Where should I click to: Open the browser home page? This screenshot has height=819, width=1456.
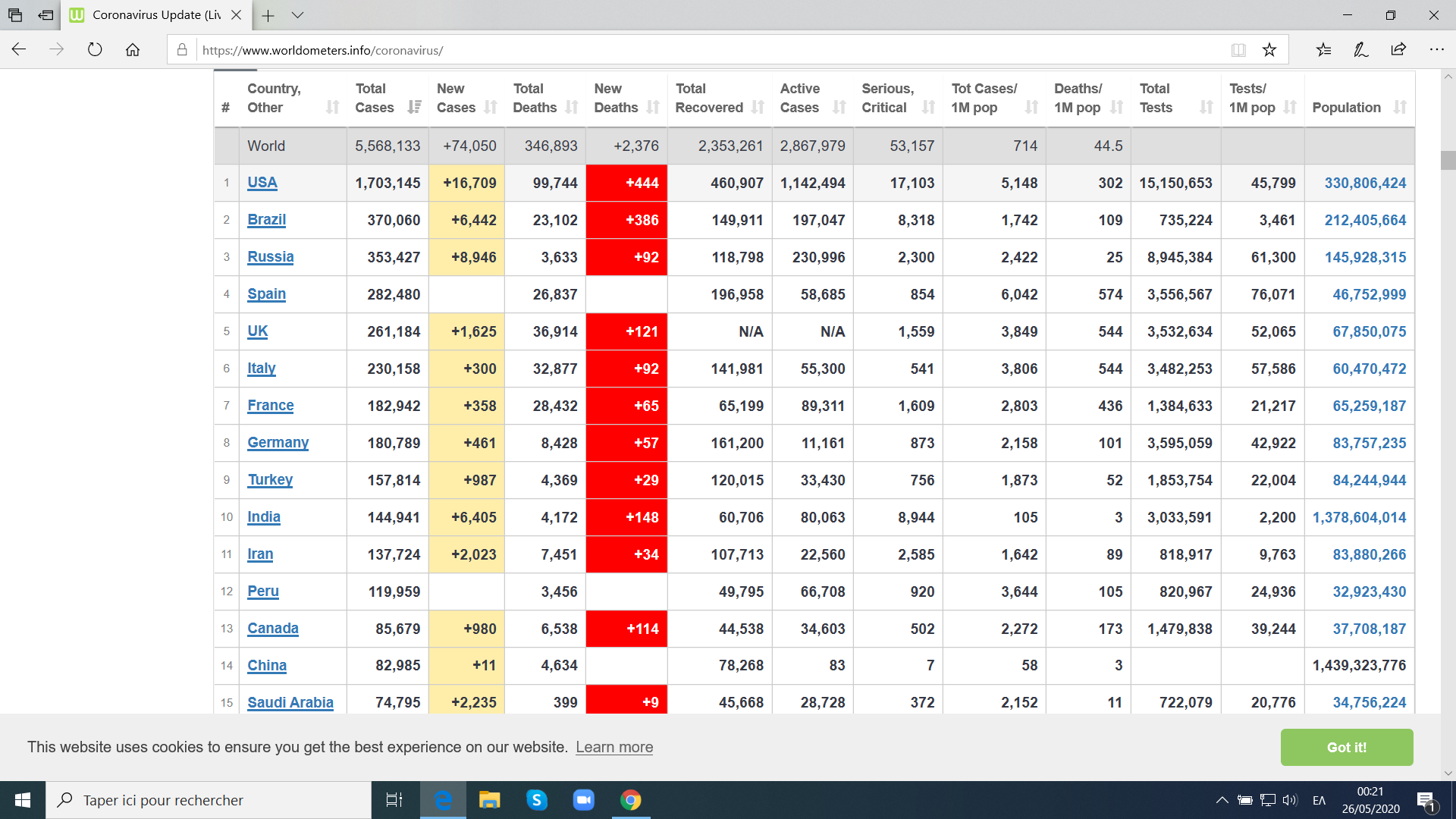coord(133,50)
